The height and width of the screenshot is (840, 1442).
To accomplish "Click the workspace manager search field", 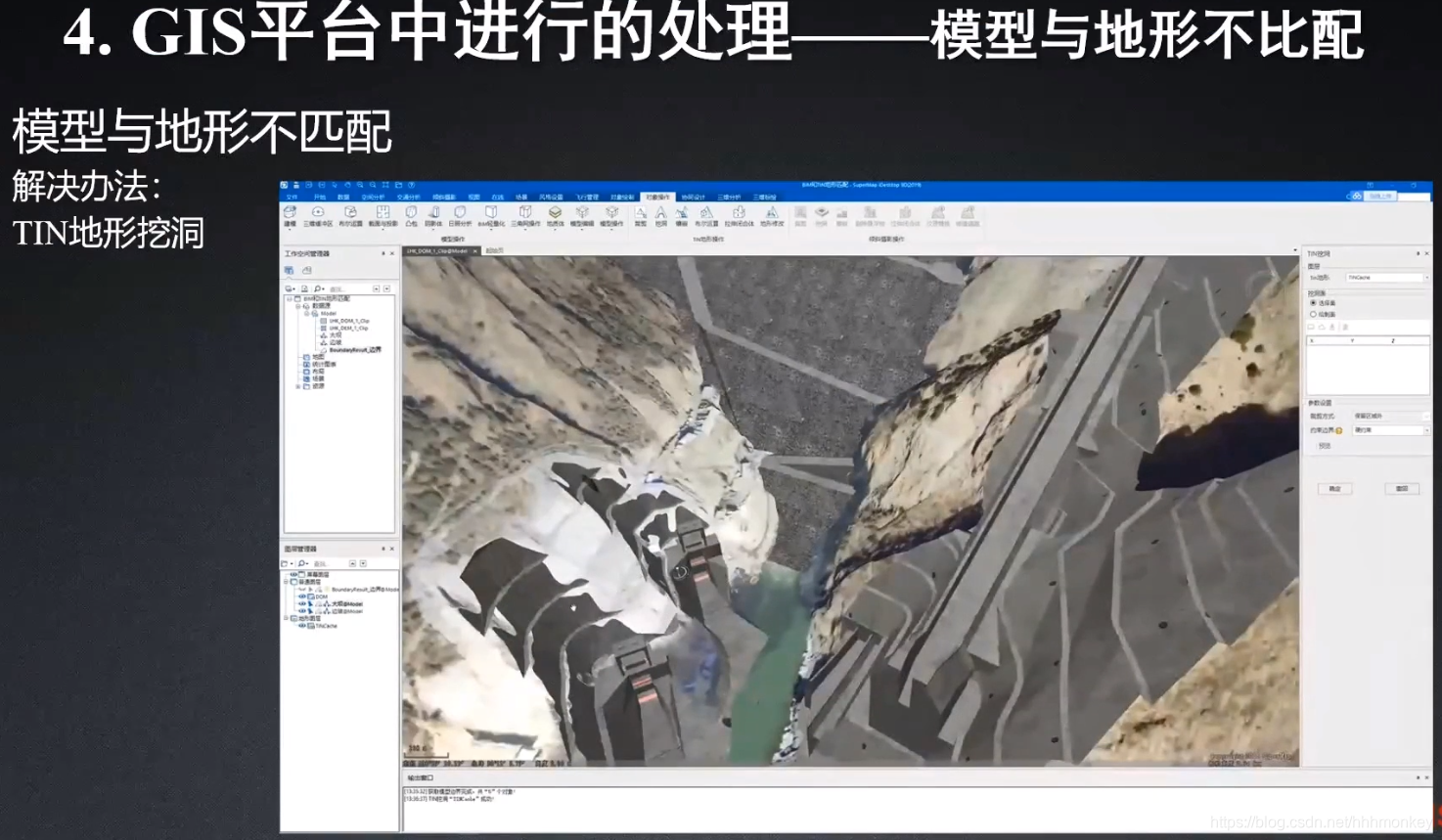I will pos(349,288).
